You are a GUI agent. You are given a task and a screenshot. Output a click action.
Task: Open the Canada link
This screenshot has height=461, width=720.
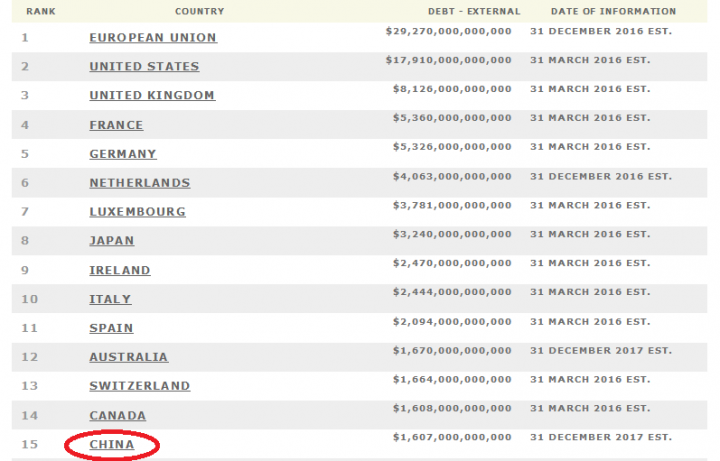(x=118, y=416)
